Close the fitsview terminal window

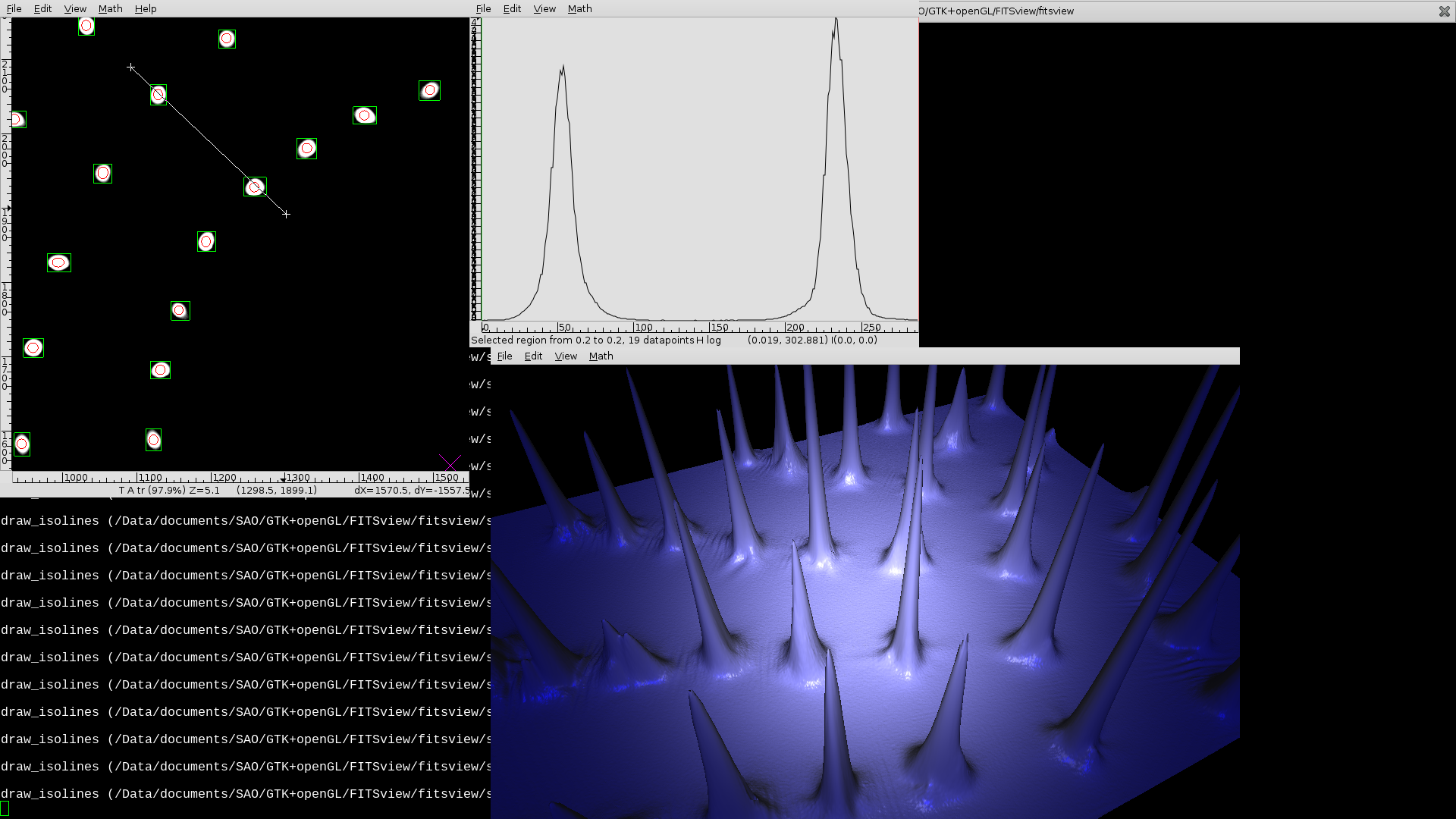[x=1444, y=11]
